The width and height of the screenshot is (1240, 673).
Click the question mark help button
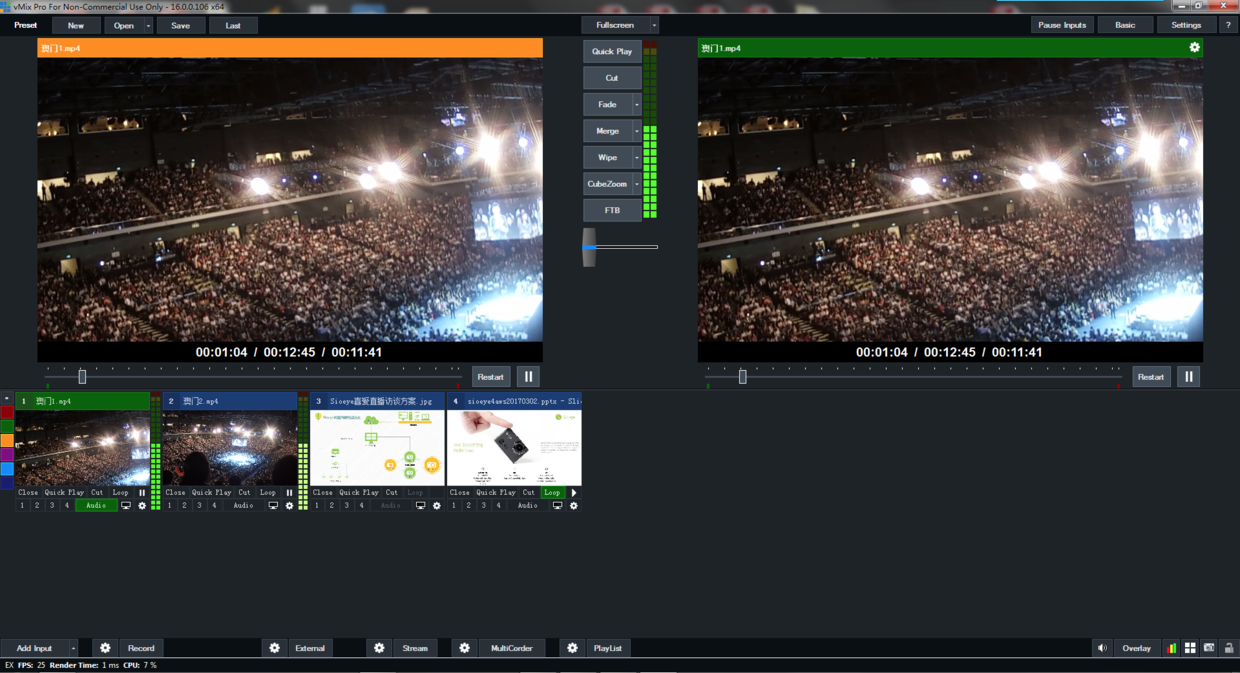1228,25
